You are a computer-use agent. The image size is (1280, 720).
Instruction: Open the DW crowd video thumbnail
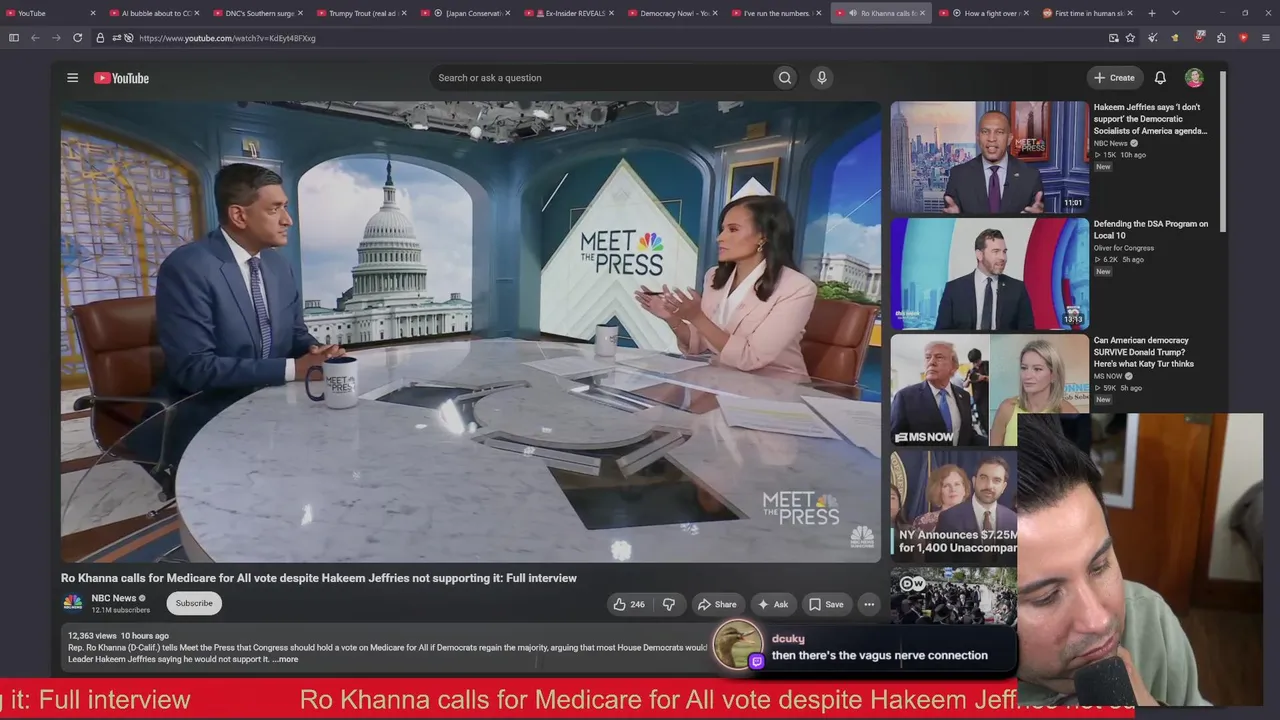coord(954,596)
